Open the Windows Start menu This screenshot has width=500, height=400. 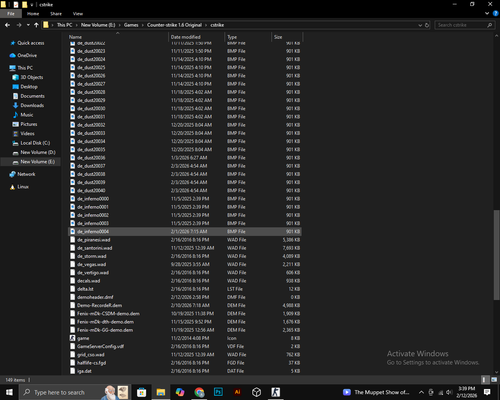pos(9,392)
